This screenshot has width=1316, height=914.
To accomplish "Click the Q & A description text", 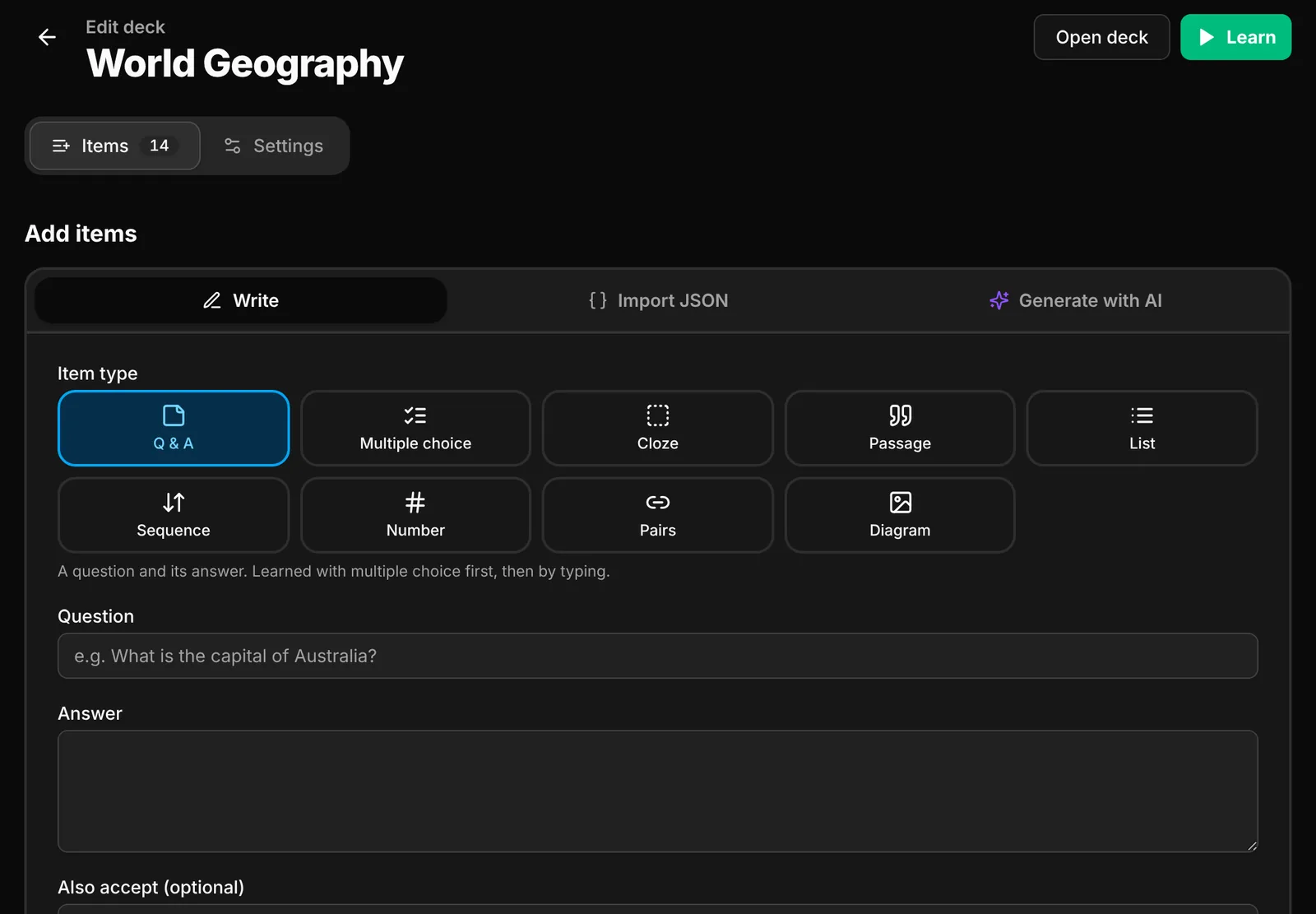I will (x=333, y=571).
